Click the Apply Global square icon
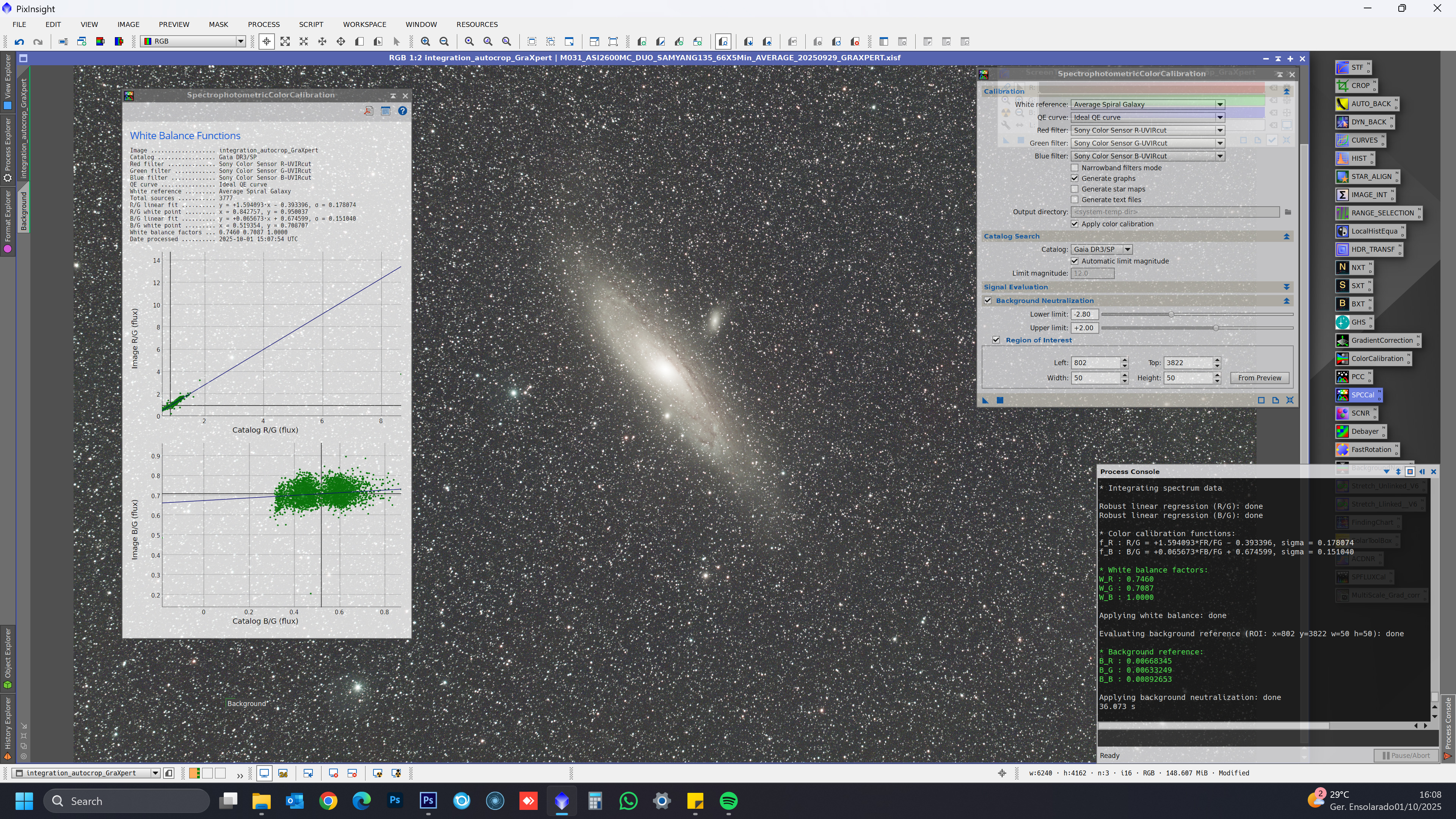 click(x=1000, y=400)
